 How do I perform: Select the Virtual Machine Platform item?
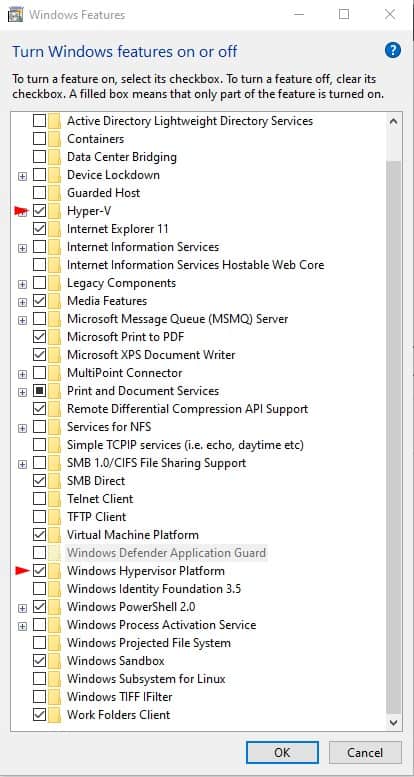(133, 535)
